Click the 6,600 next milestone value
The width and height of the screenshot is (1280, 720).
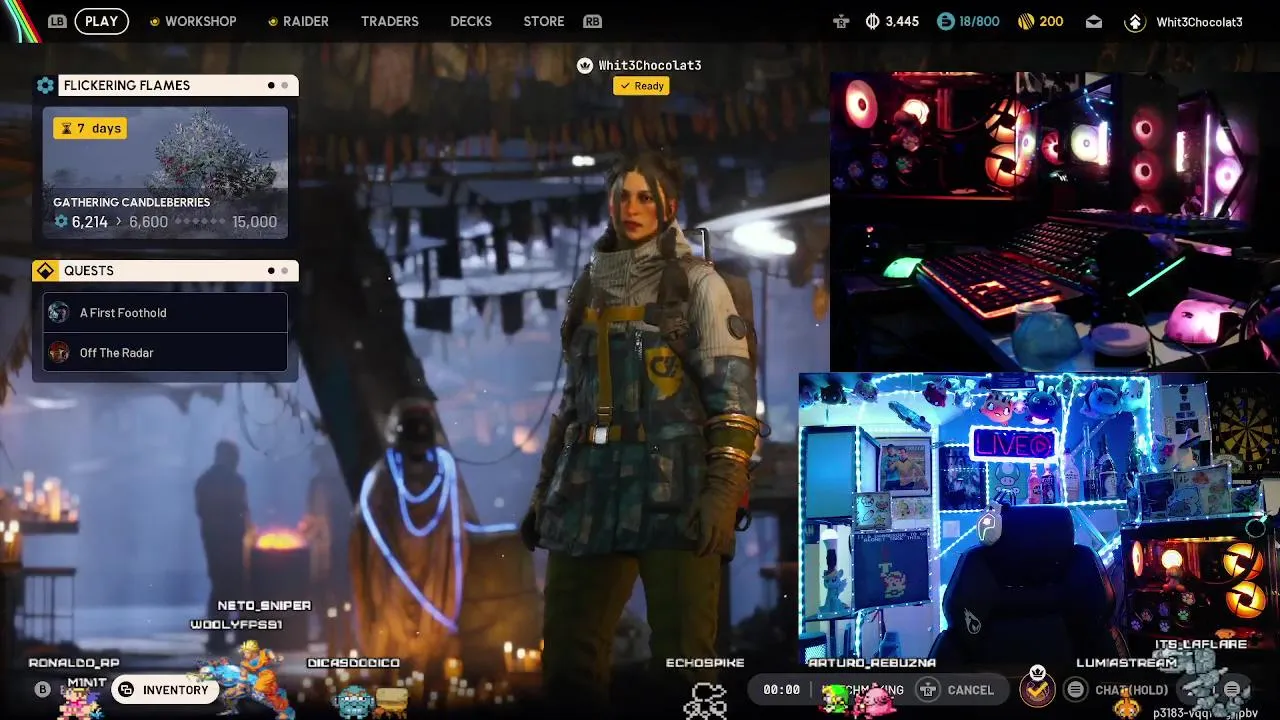148,222
